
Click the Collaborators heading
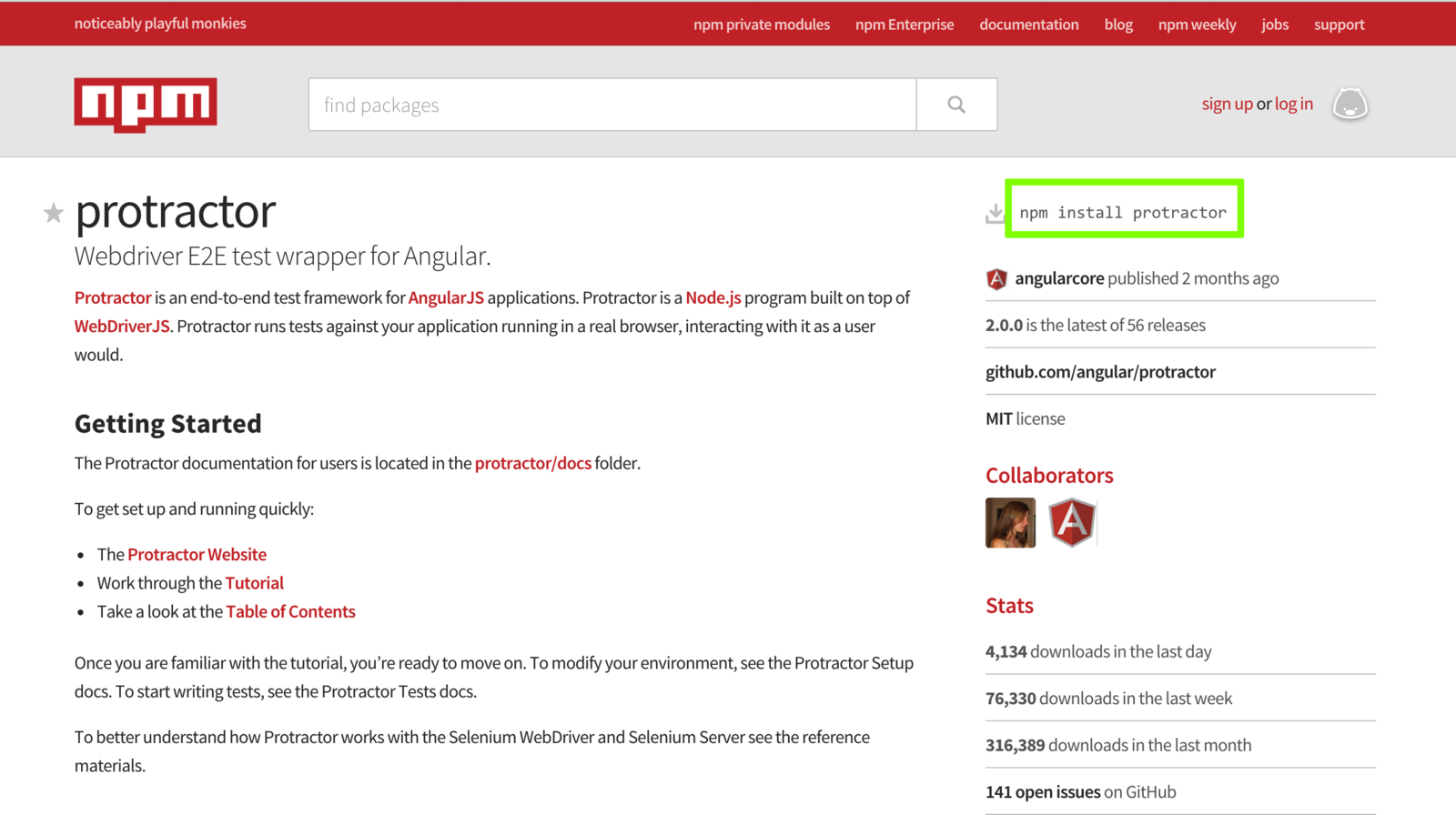pyautogui.click(x=1049, y=475)
